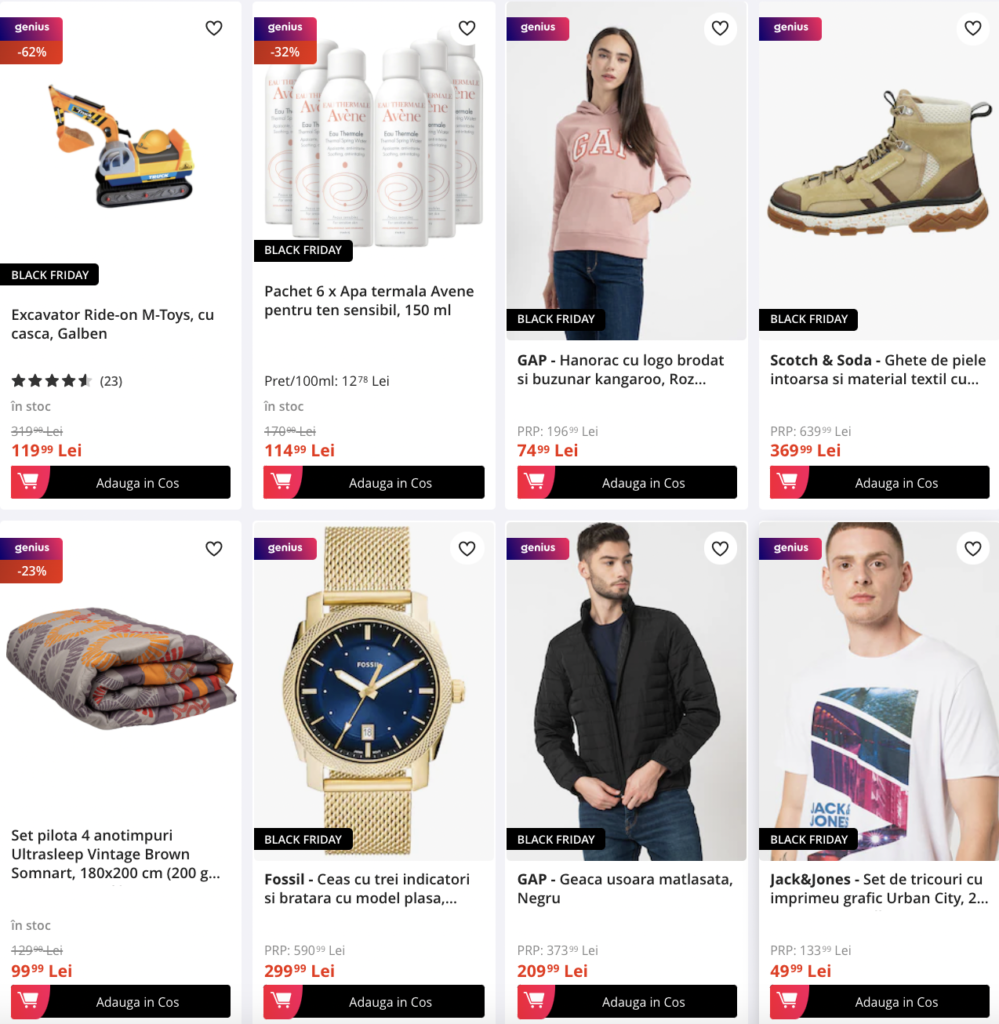Image resolution: width=999 pixels, height=1024 pixels.
Task: Add Scotch & Soda boots to cart
Action: [x=880, y=482]
